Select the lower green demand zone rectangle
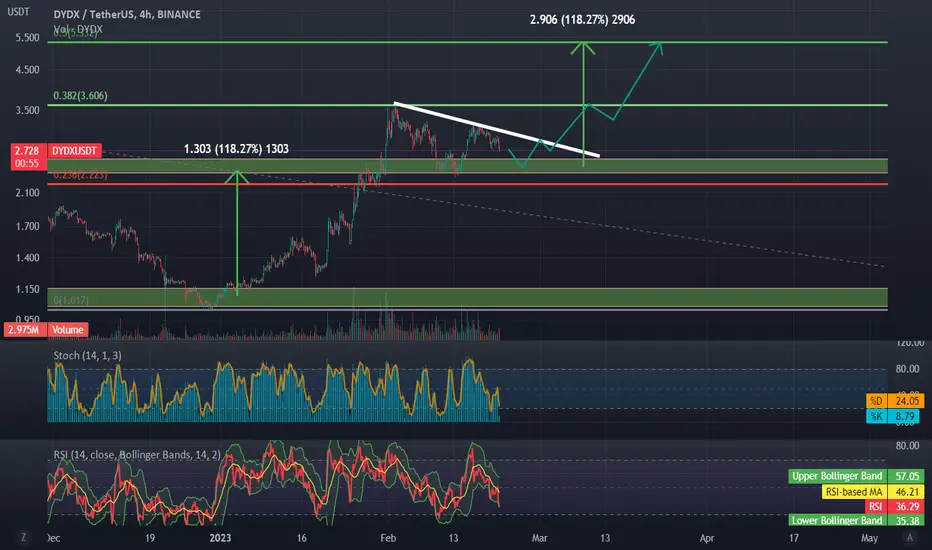Screen dimensions: 932x550 tap(467, 297)
